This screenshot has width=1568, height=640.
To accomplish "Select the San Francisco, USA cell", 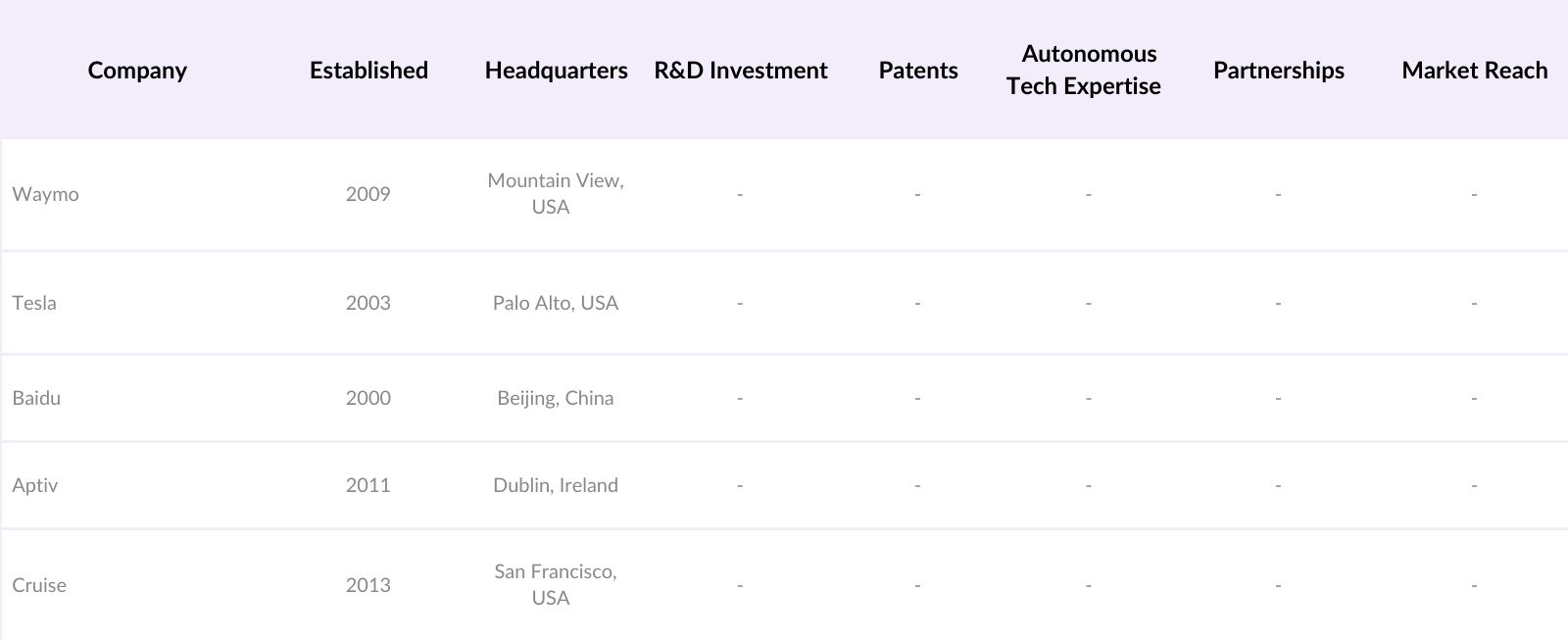I will tap(555, 585).
